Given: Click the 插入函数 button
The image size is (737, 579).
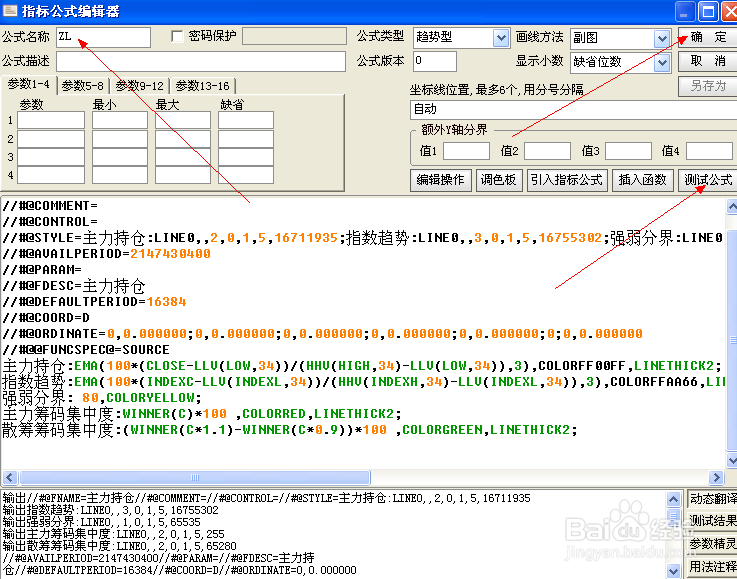Looking at the screenshot, I should [643, 180].
